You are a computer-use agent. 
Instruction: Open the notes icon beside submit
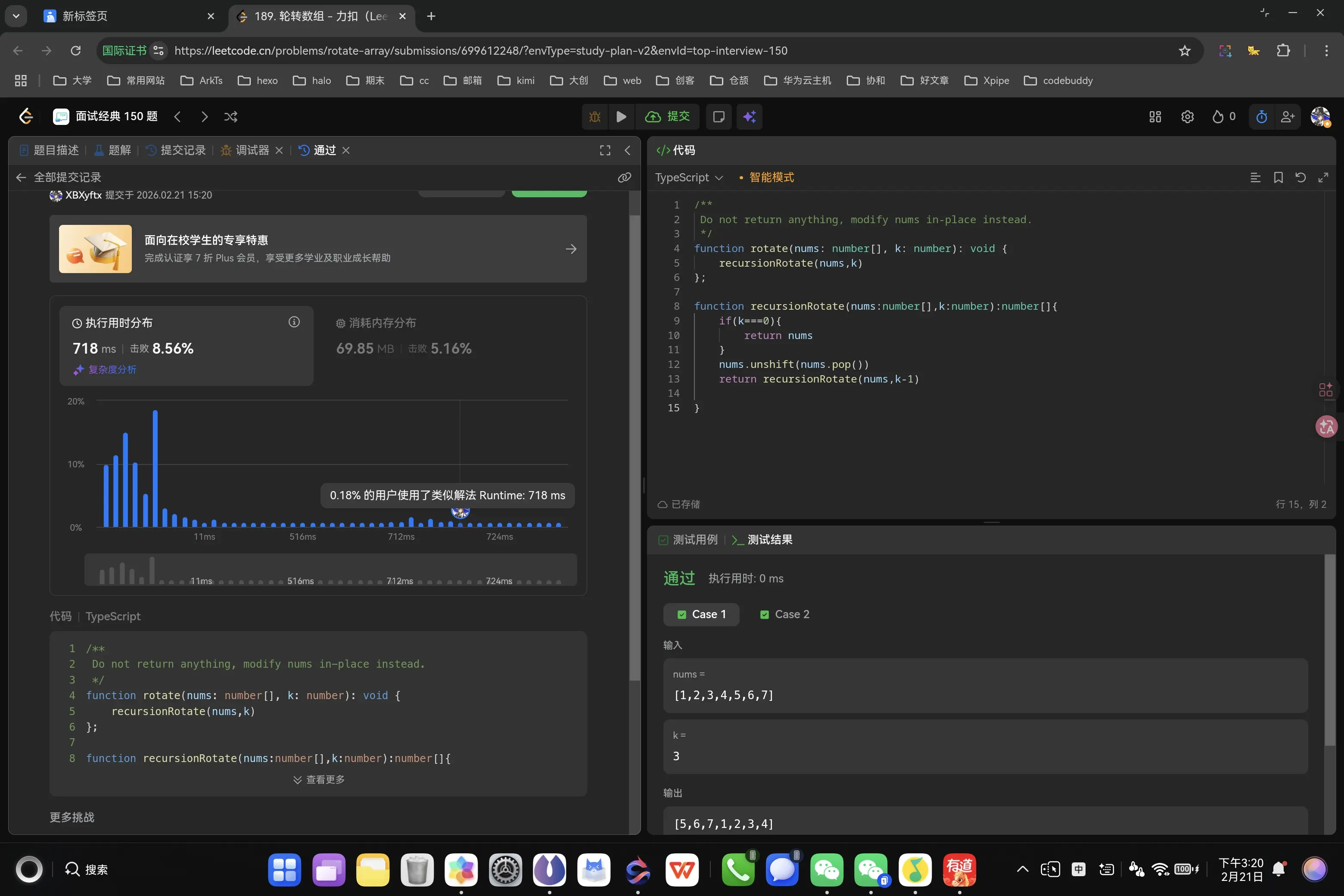719,117
